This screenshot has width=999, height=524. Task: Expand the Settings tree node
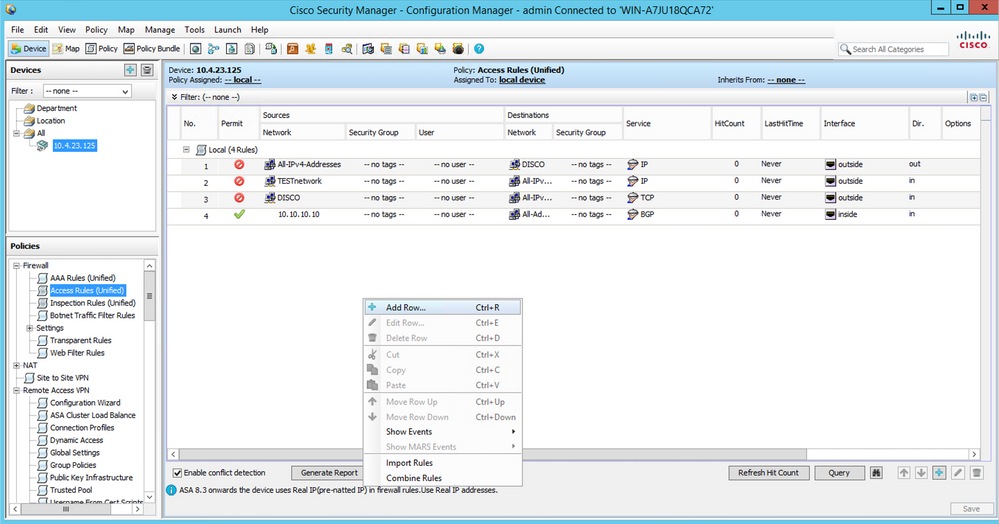29,328
